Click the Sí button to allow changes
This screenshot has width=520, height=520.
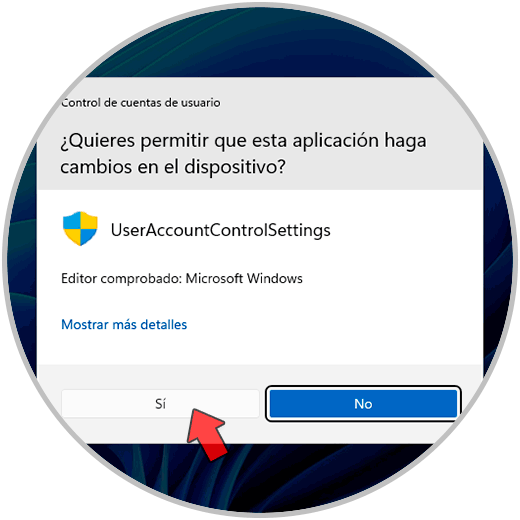coord(160,403)
